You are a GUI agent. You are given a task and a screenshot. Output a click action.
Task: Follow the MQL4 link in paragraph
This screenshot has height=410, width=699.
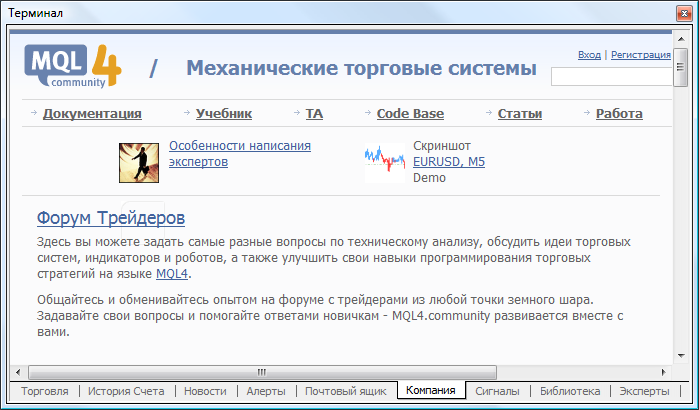(x=172, y=274)
